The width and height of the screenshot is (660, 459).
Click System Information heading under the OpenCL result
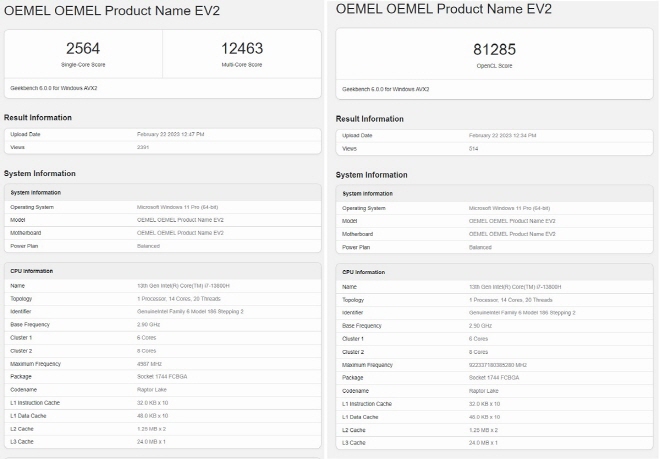click(x=372, y=174)
